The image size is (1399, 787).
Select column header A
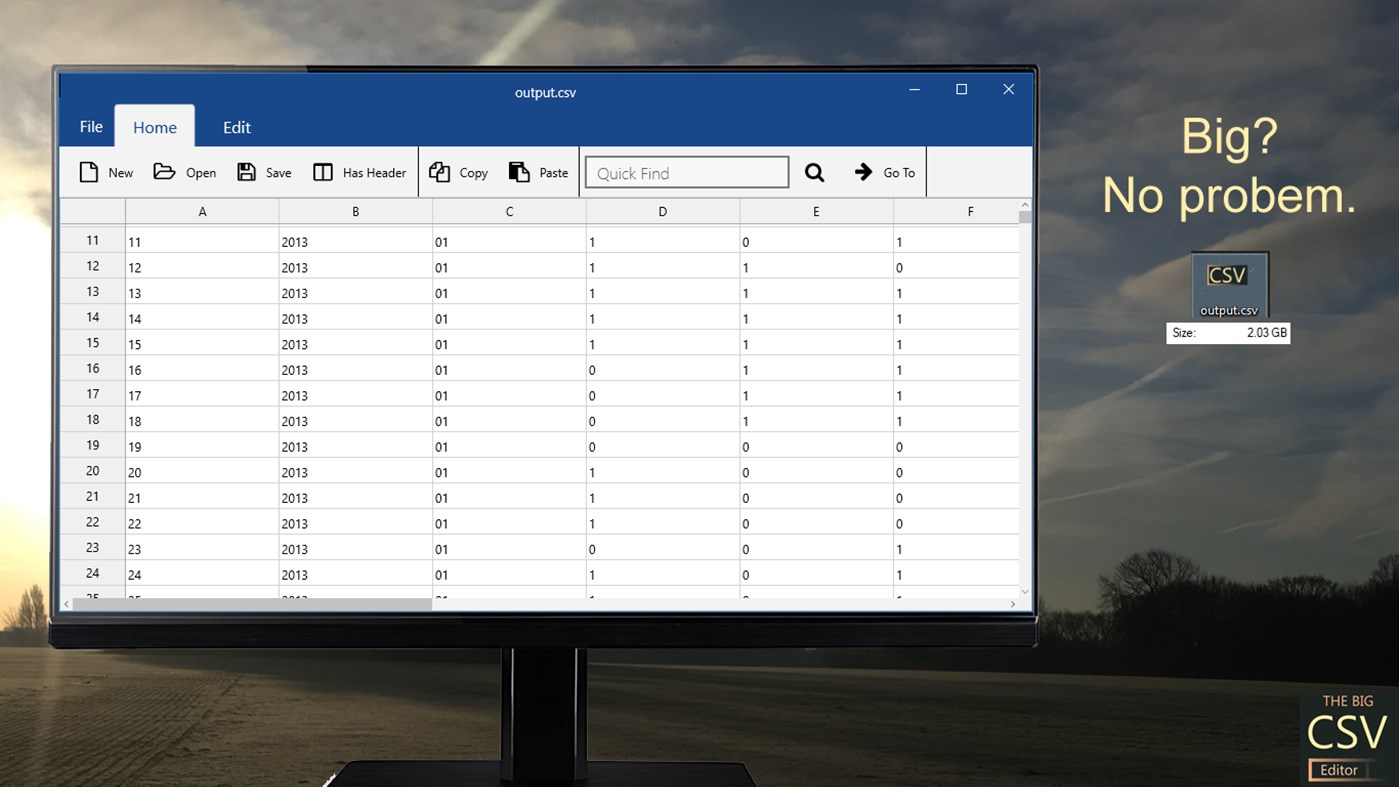[202, 211]
